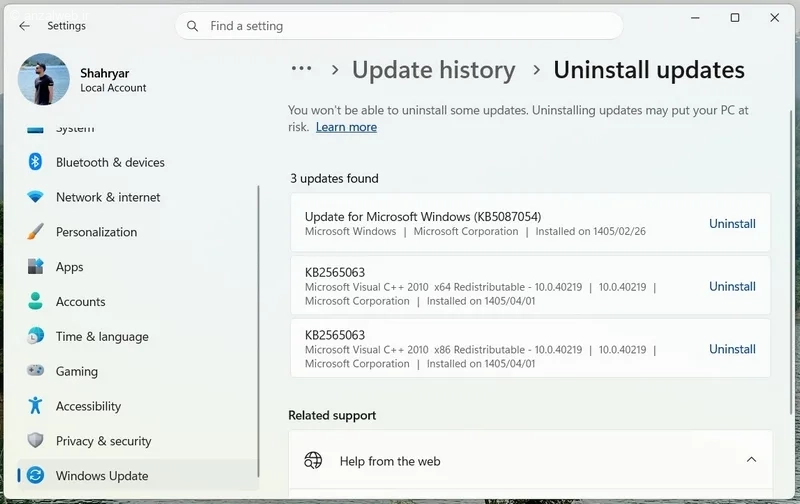Click the search magnifier icon
Image resolution: width=800 pixels, height=504 pixels.
point(192,26)
